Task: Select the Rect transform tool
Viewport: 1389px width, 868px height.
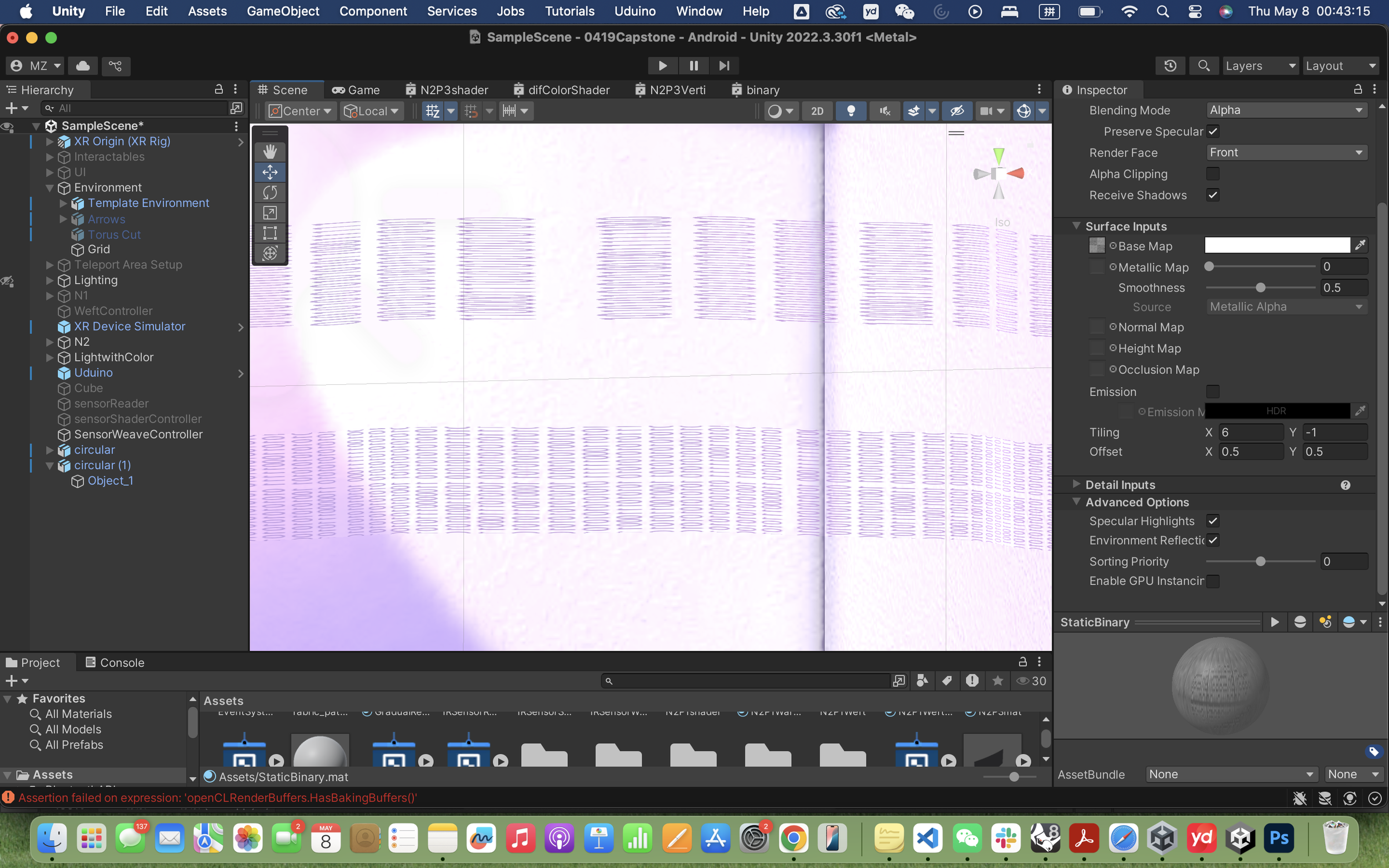Action: tap(270, 233)
